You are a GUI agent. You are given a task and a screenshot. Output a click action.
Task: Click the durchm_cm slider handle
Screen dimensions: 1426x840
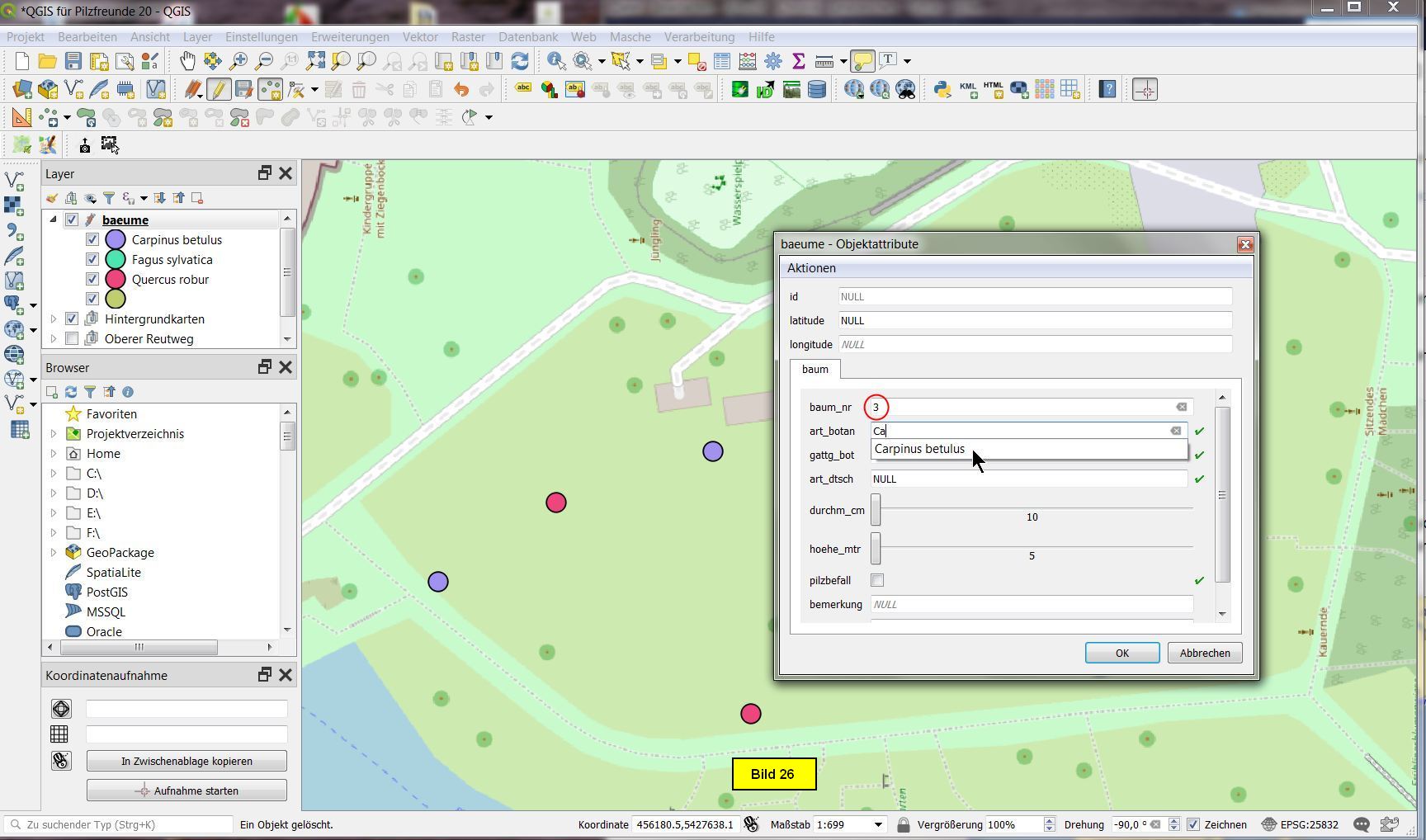tap(876, 510)
